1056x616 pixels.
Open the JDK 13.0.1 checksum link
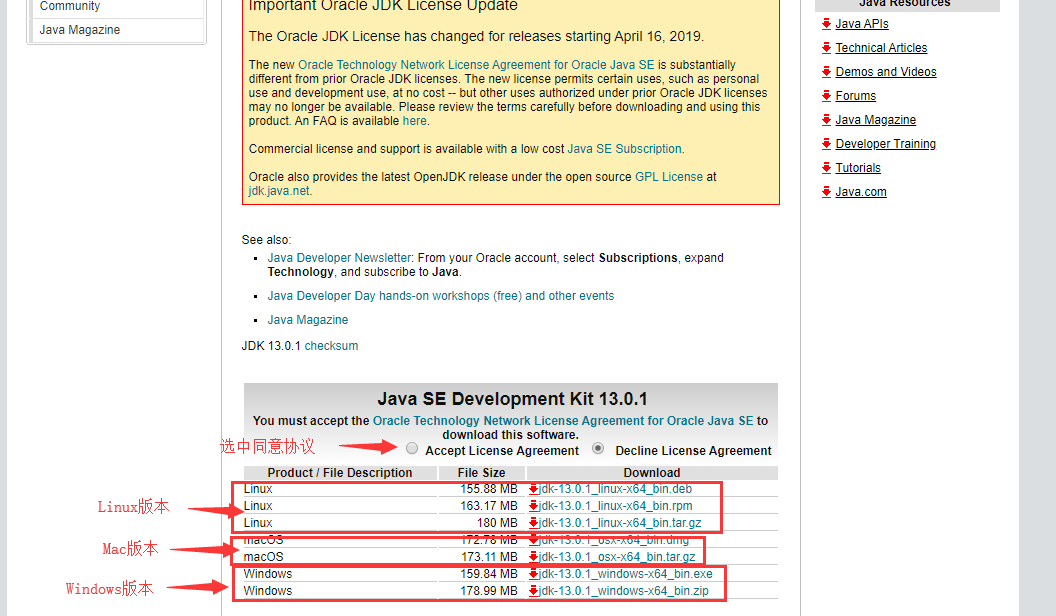(331, 346)
